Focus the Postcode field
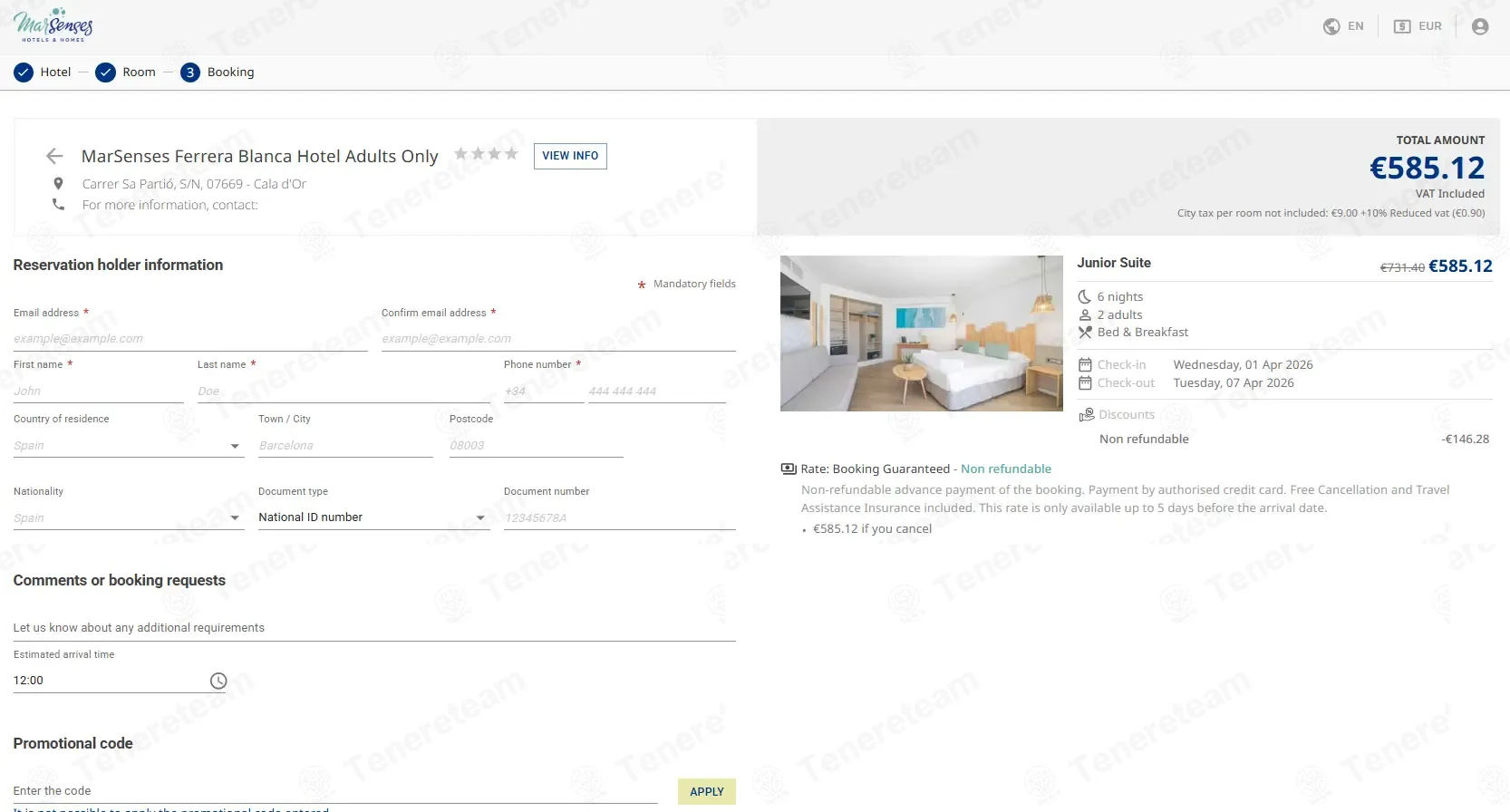 537,446
